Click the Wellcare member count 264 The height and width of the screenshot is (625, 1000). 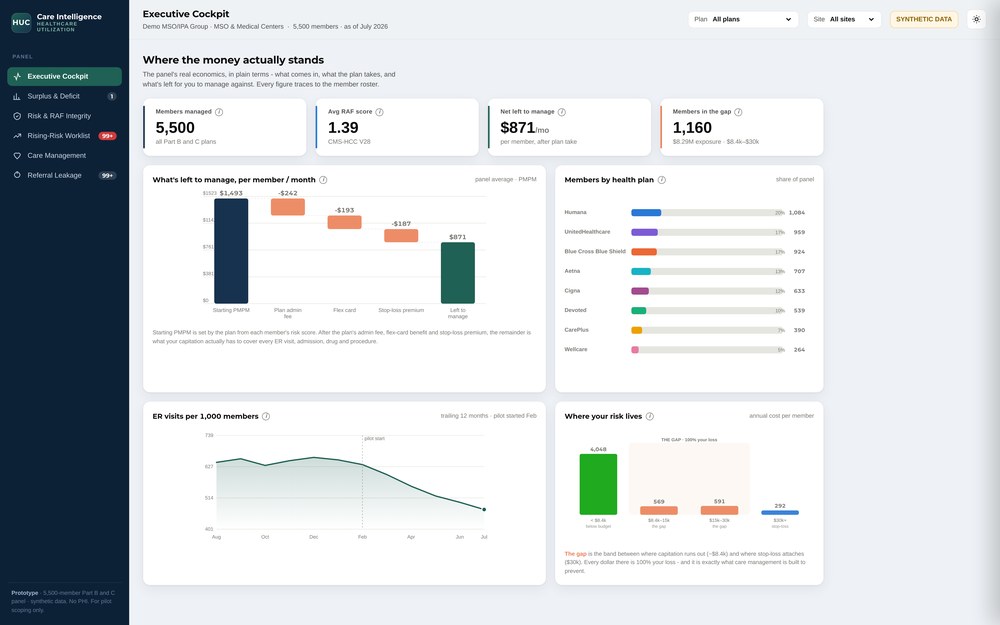[x=799, y=350]
